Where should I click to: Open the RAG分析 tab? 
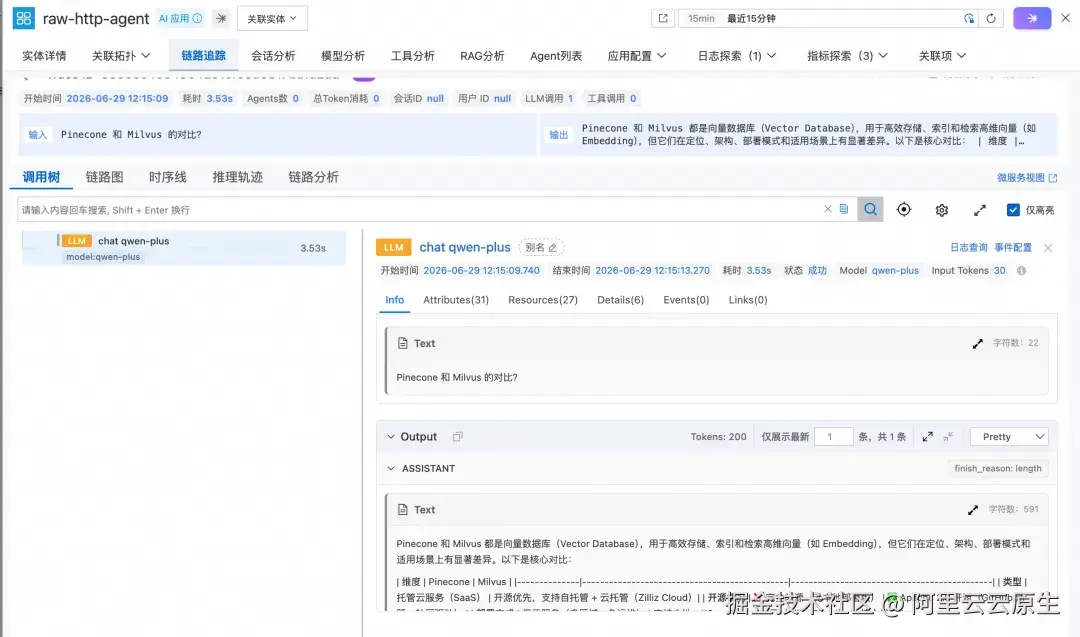pyautogui.click(x=482, y=56)
